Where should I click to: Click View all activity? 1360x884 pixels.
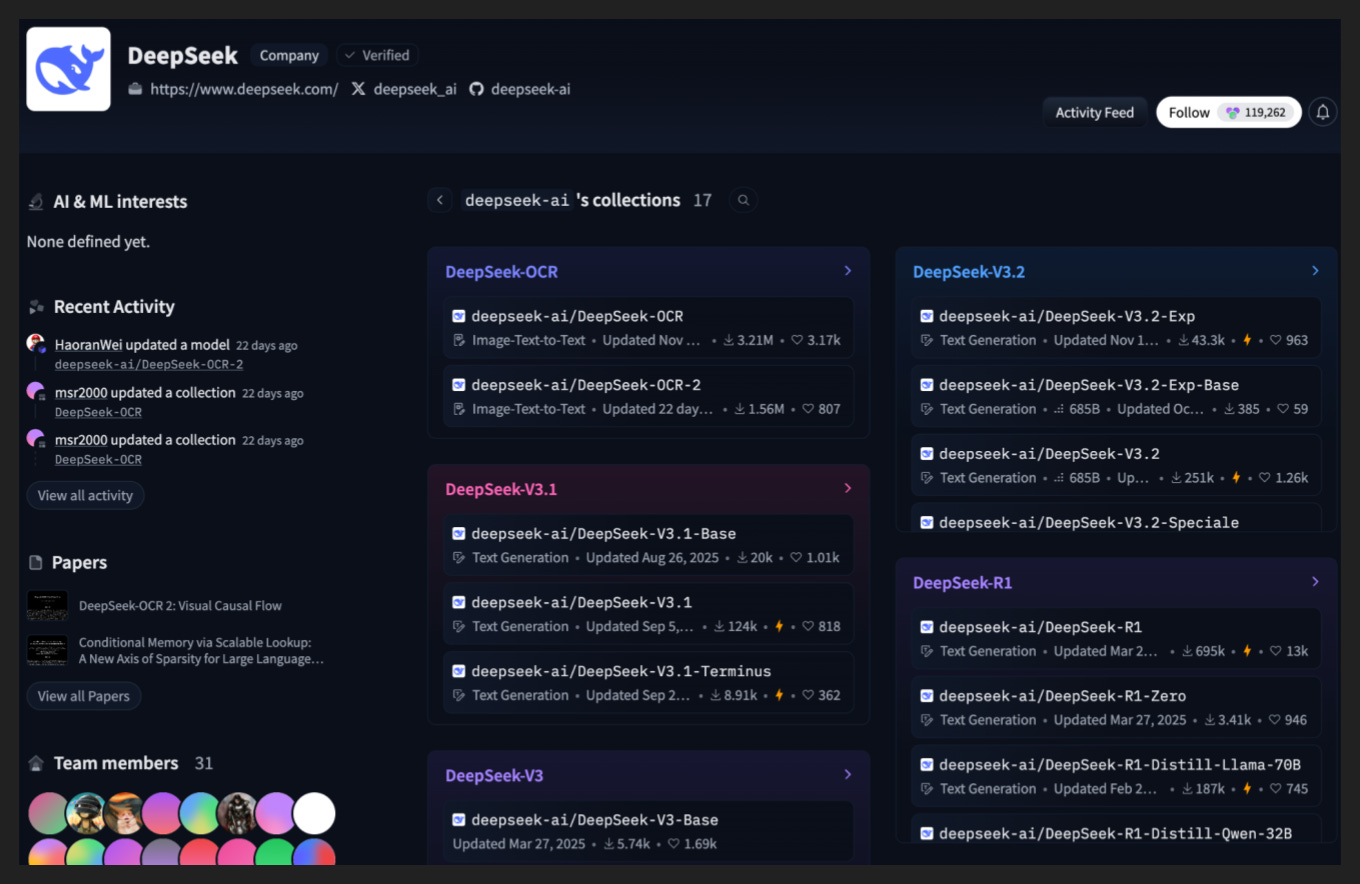[85, 495]
